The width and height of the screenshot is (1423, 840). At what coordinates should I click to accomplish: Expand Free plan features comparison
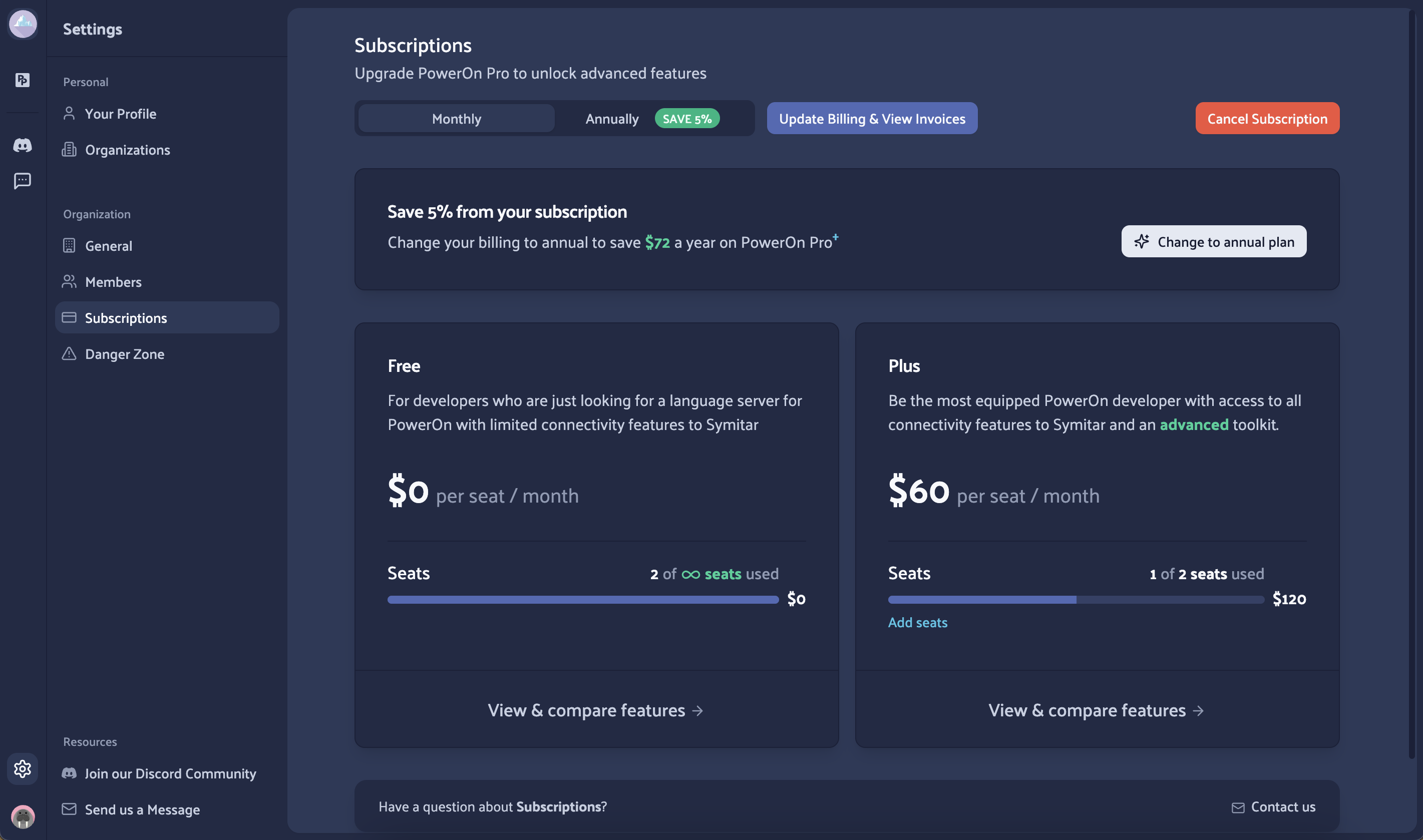click(595, 710)
